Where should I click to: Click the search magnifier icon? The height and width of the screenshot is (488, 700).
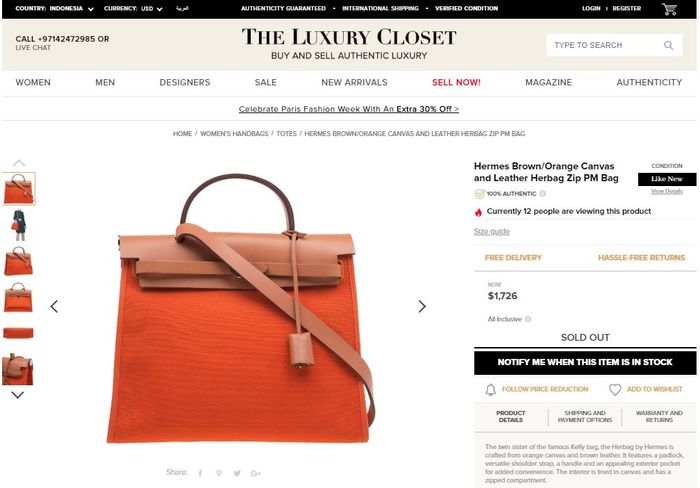pyautogui.click(x=668, y=45)
